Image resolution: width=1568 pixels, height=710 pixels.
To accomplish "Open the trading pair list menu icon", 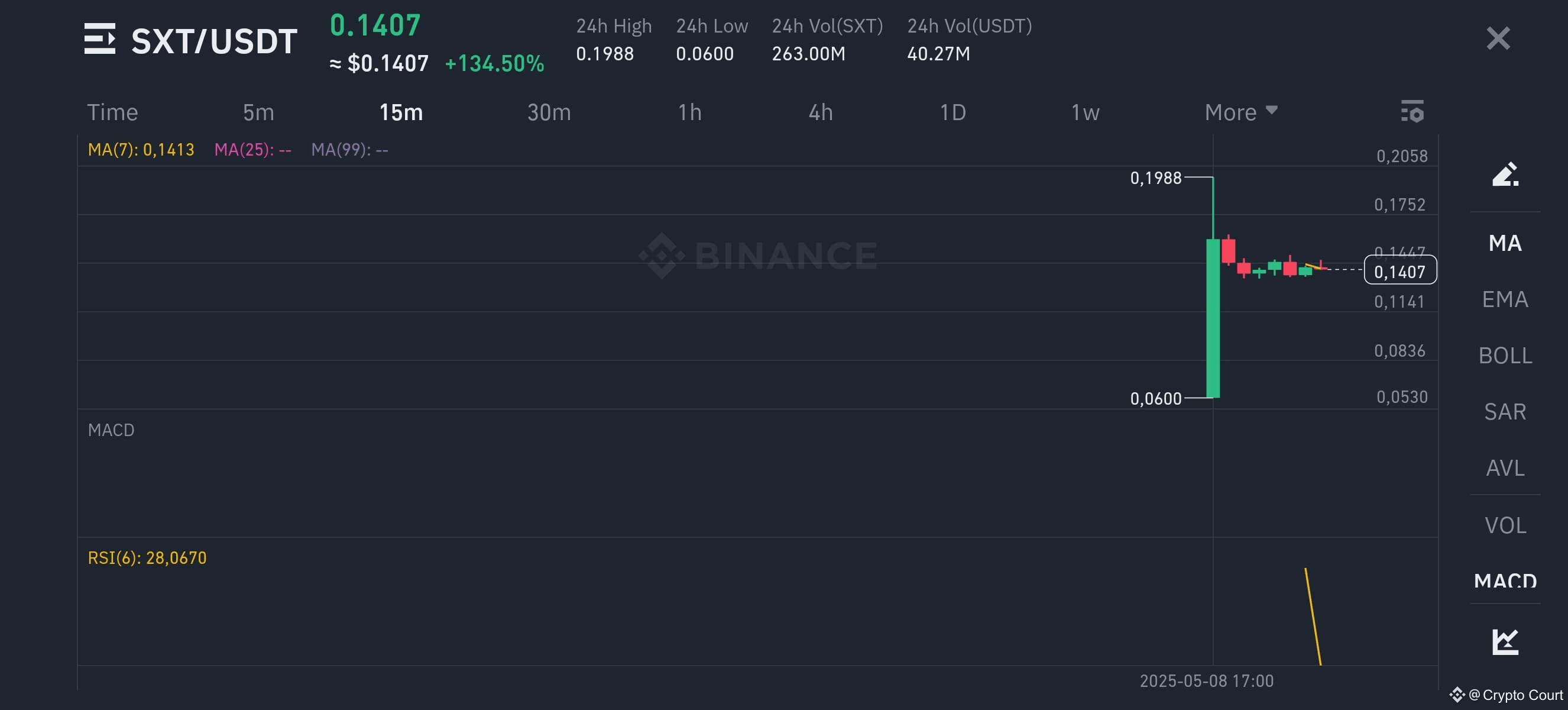I will click(x=100, y=39).
